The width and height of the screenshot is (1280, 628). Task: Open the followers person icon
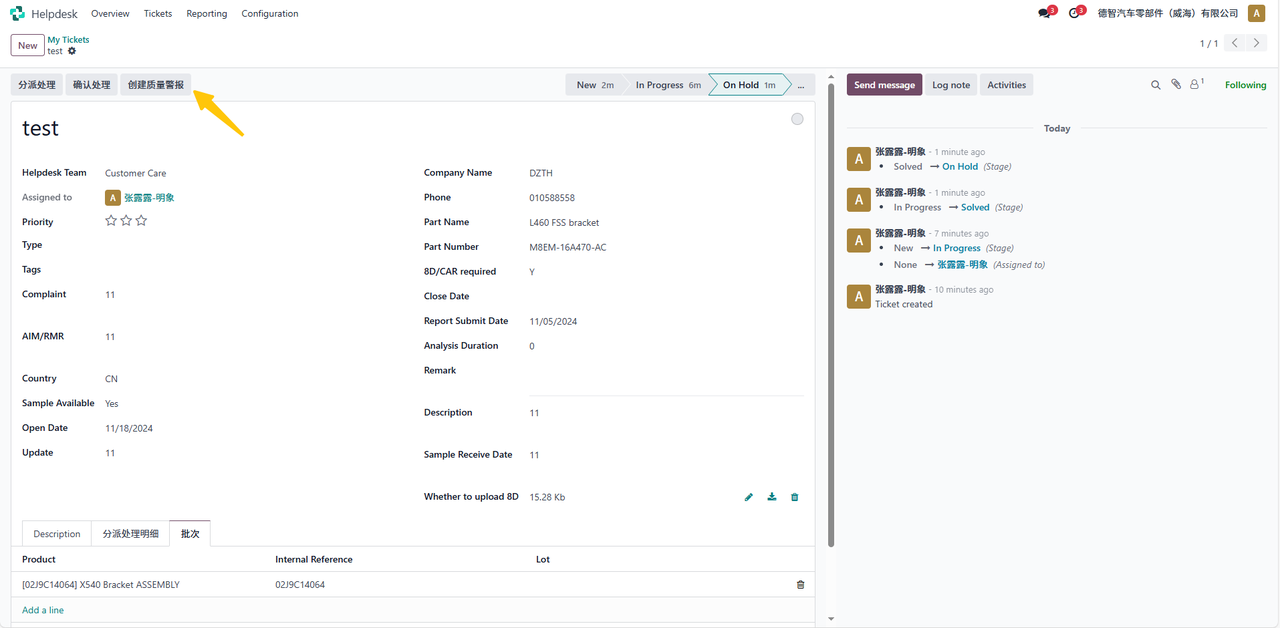pyautogui.click(x=1195, y=85)
